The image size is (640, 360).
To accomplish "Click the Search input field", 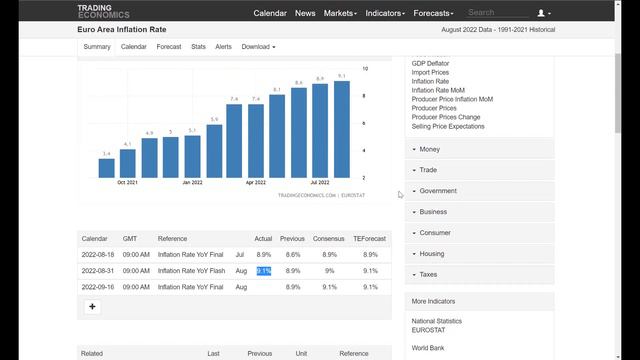I will tap(497, 13).
